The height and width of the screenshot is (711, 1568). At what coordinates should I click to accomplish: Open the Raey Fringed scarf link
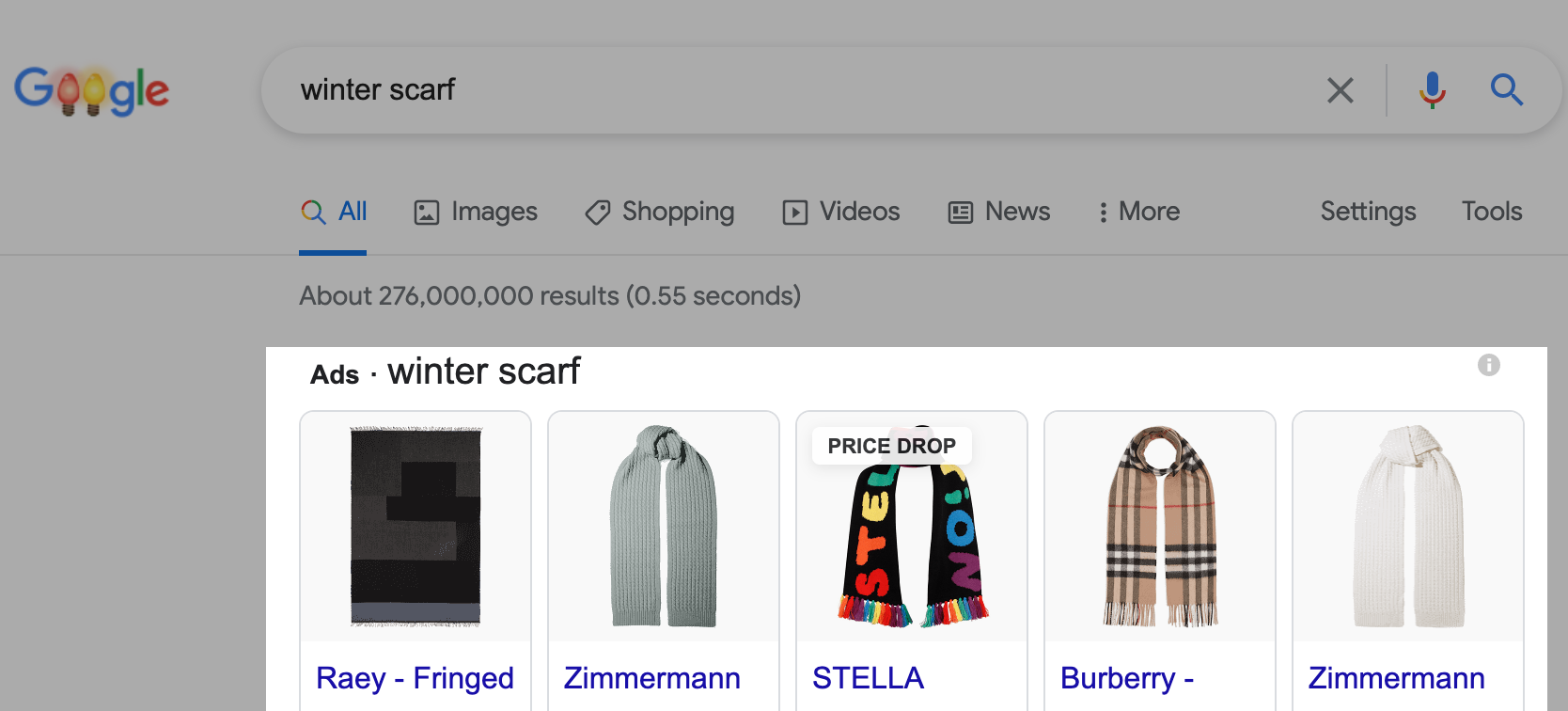[415, 677]
